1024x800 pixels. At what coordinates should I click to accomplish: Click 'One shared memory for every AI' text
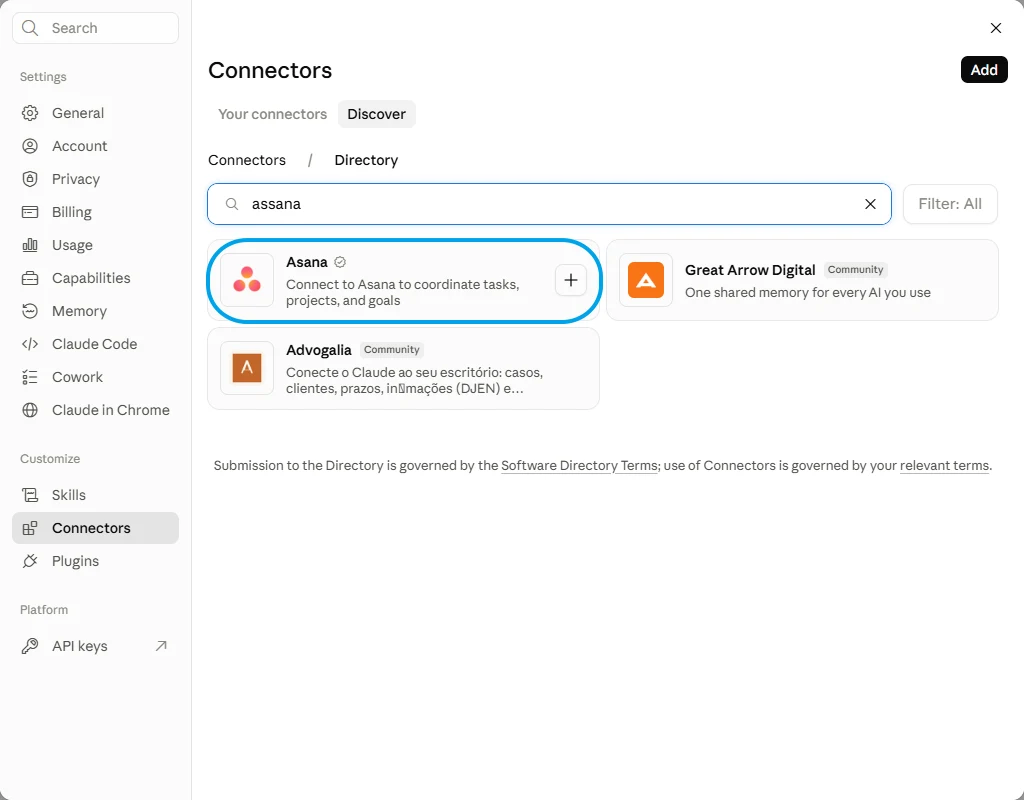(x=808, y=293)
